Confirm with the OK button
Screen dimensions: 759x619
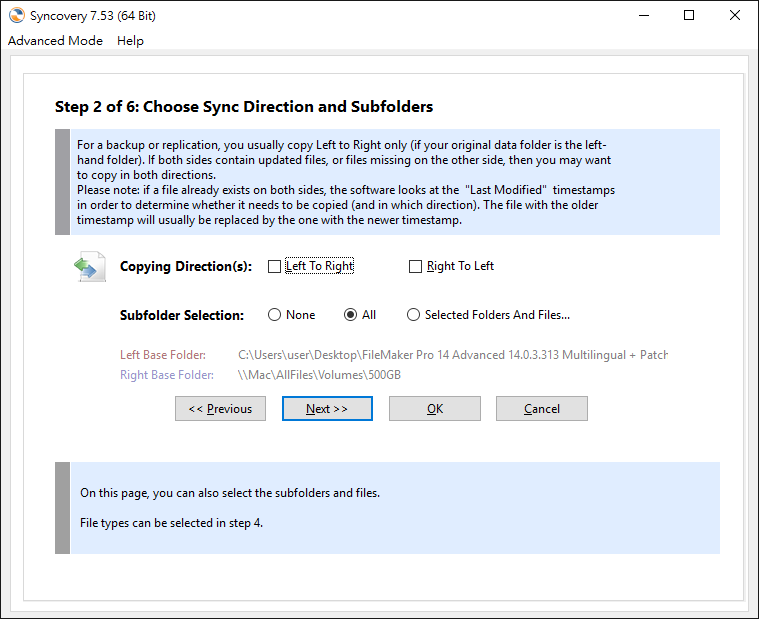[x=435, y=409]
